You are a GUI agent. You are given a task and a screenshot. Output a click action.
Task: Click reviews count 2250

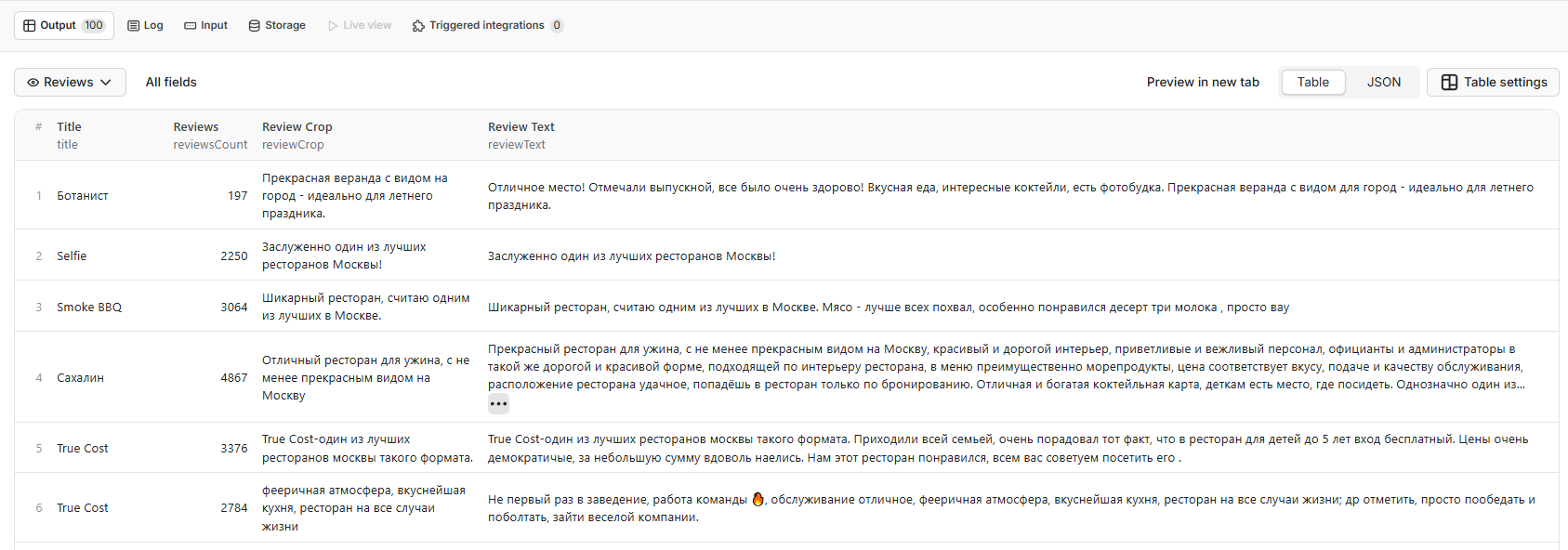click(234, 255)
